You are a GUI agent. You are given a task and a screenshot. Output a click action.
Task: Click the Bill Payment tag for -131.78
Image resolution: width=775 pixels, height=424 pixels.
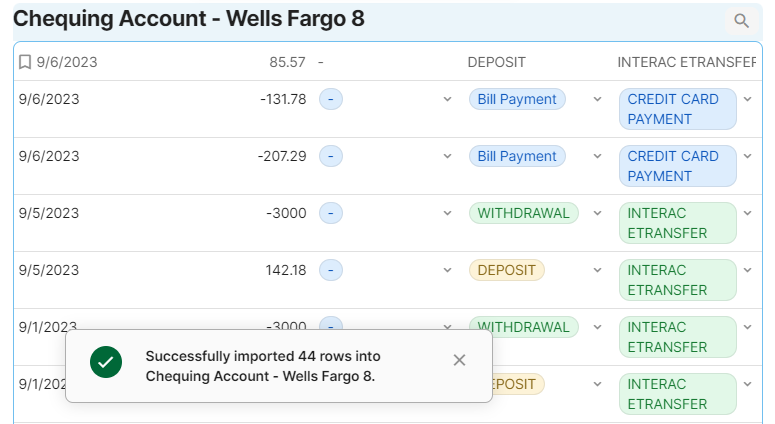(517, 99)
